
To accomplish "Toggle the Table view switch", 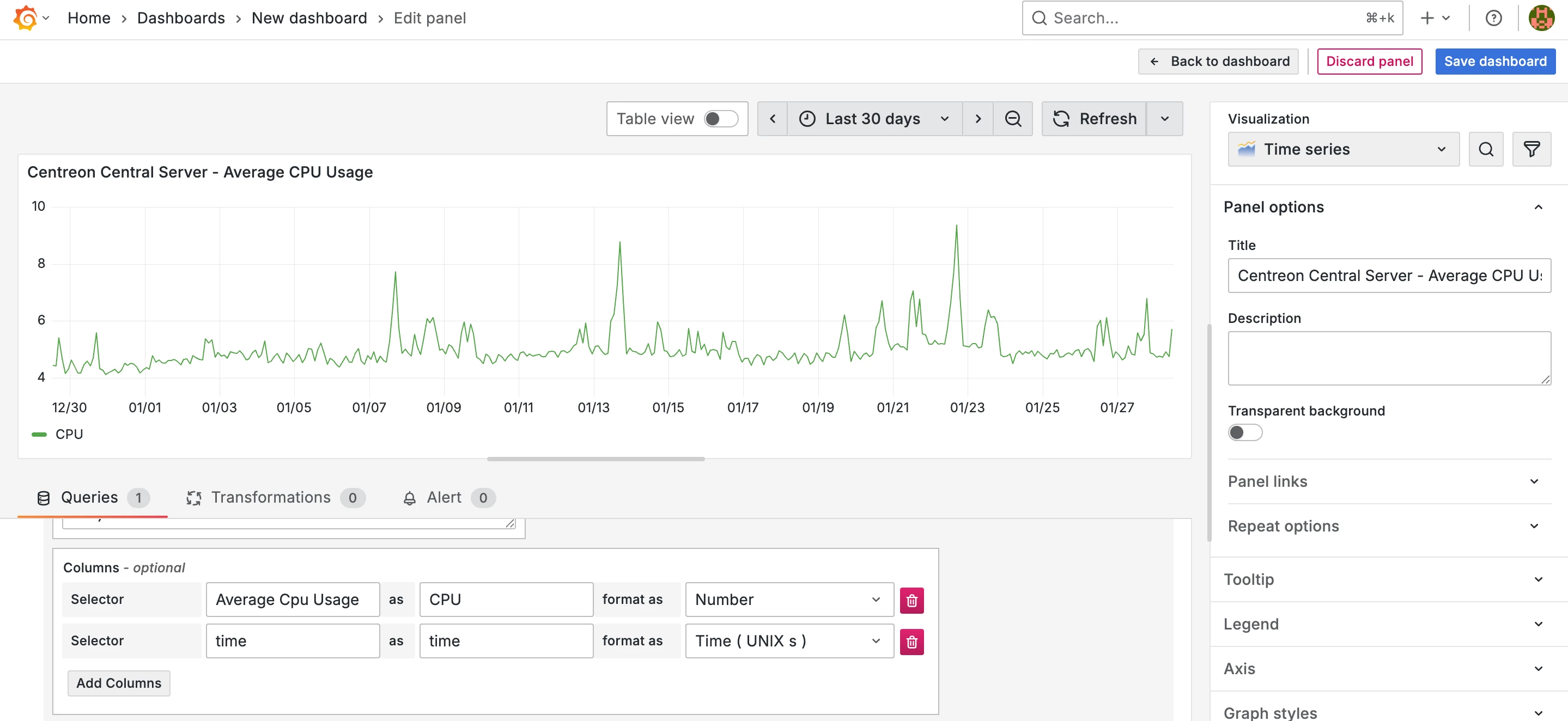I will pos(720,119).
